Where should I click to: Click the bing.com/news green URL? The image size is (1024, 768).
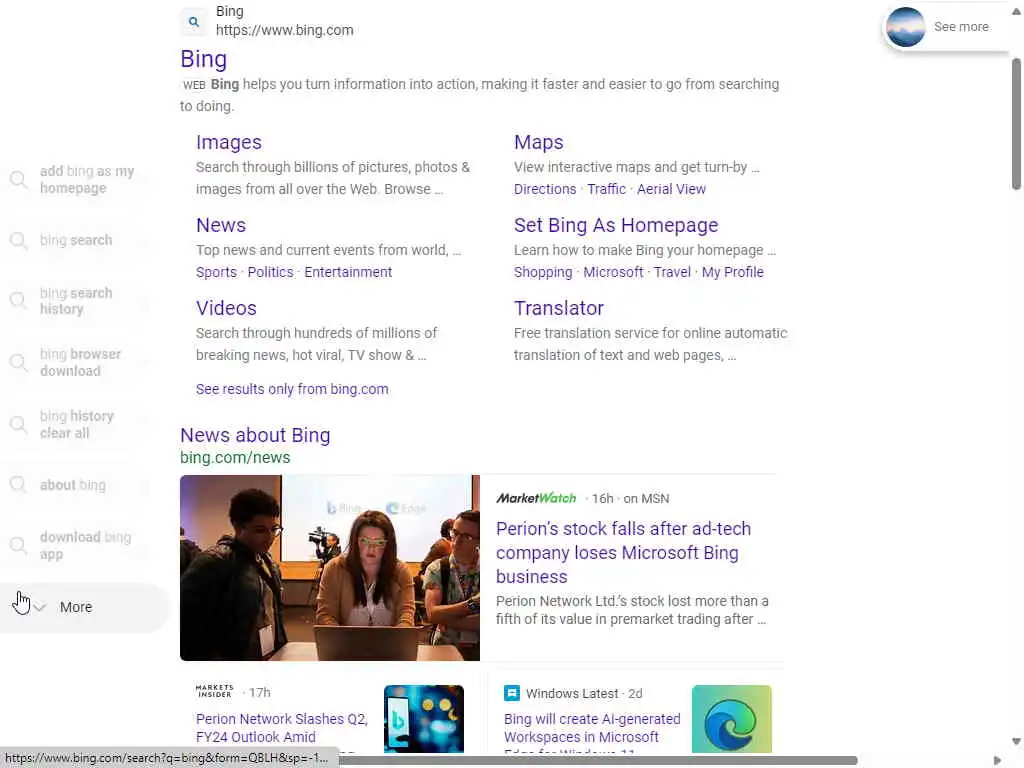point(235,458)
